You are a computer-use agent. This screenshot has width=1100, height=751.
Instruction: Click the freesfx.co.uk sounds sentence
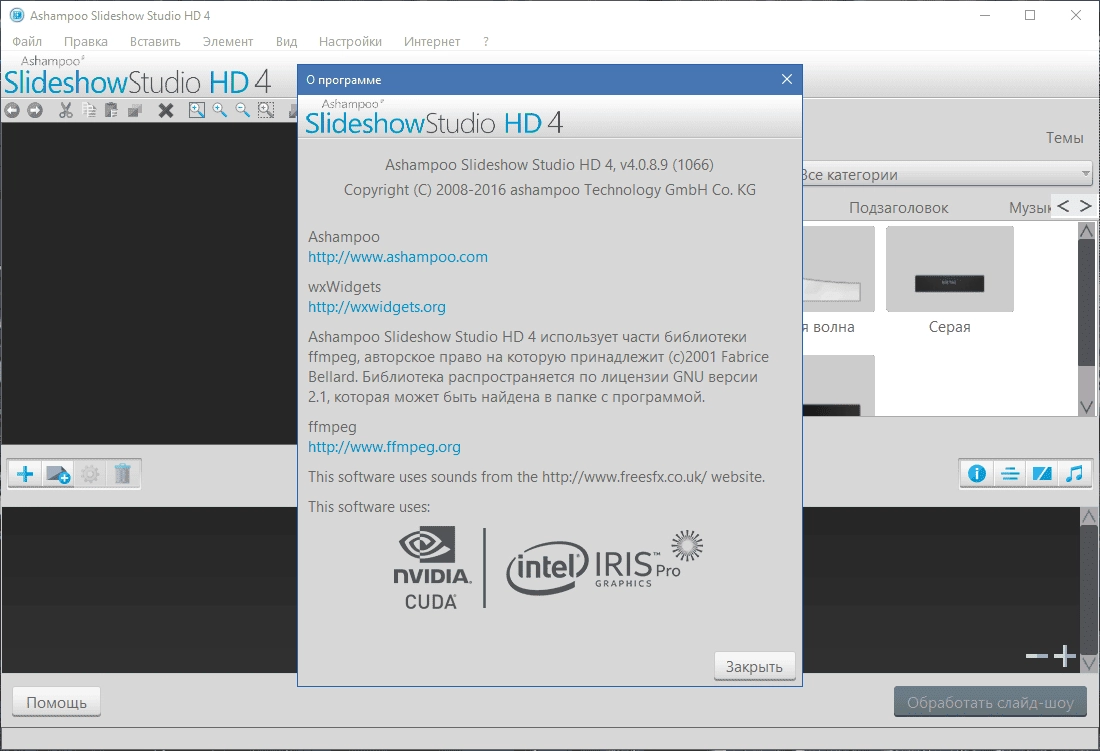point(537,477)
